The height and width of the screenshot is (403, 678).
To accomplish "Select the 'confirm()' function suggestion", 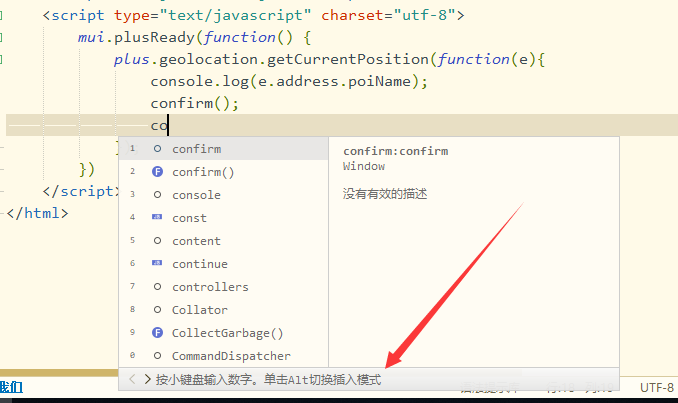I will tap(224, 172).
